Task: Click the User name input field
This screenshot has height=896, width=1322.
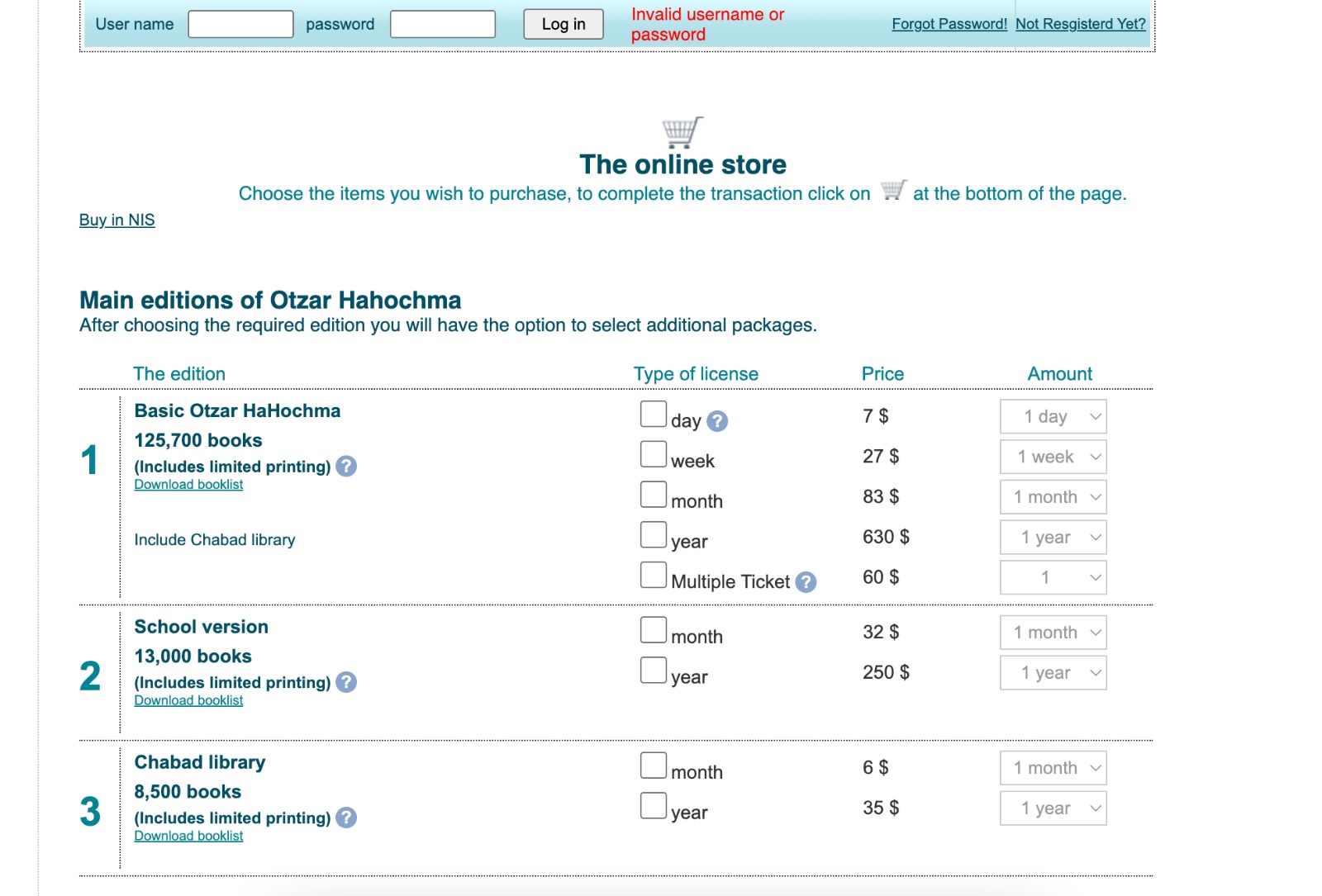Action: coord(240,24)
